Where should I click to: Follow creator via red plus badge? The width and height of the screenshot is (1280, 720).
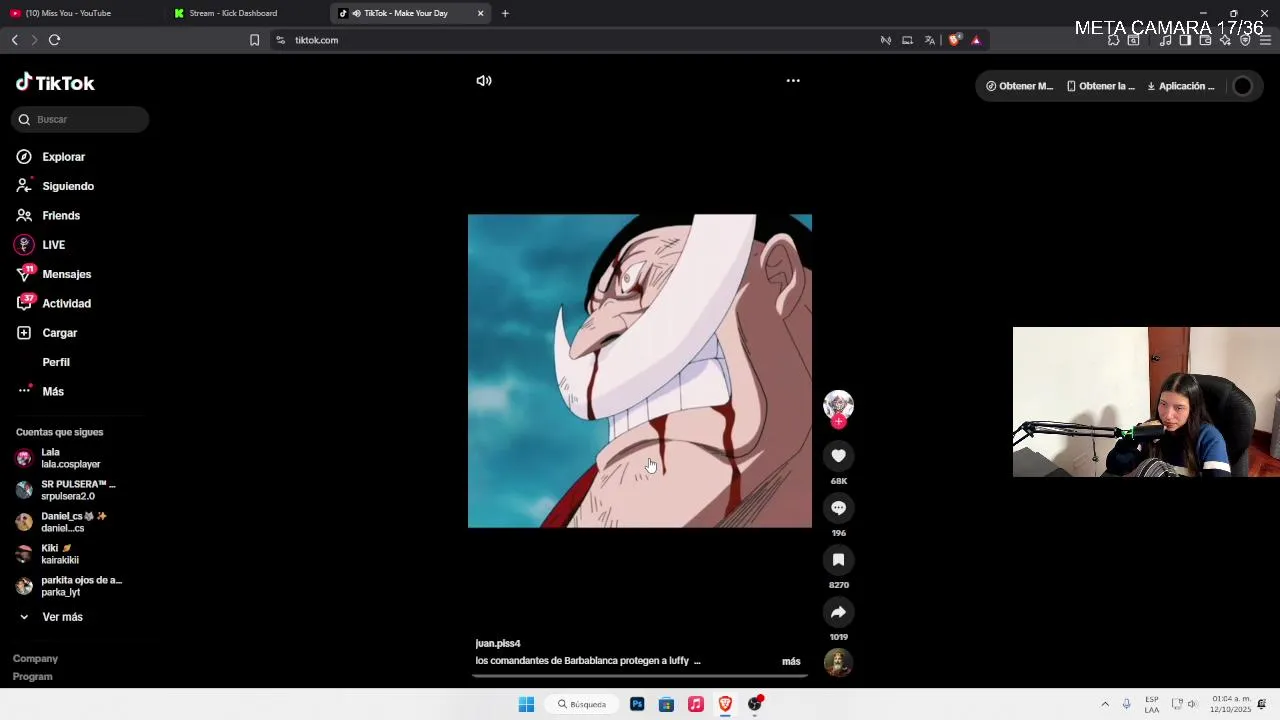838,422
